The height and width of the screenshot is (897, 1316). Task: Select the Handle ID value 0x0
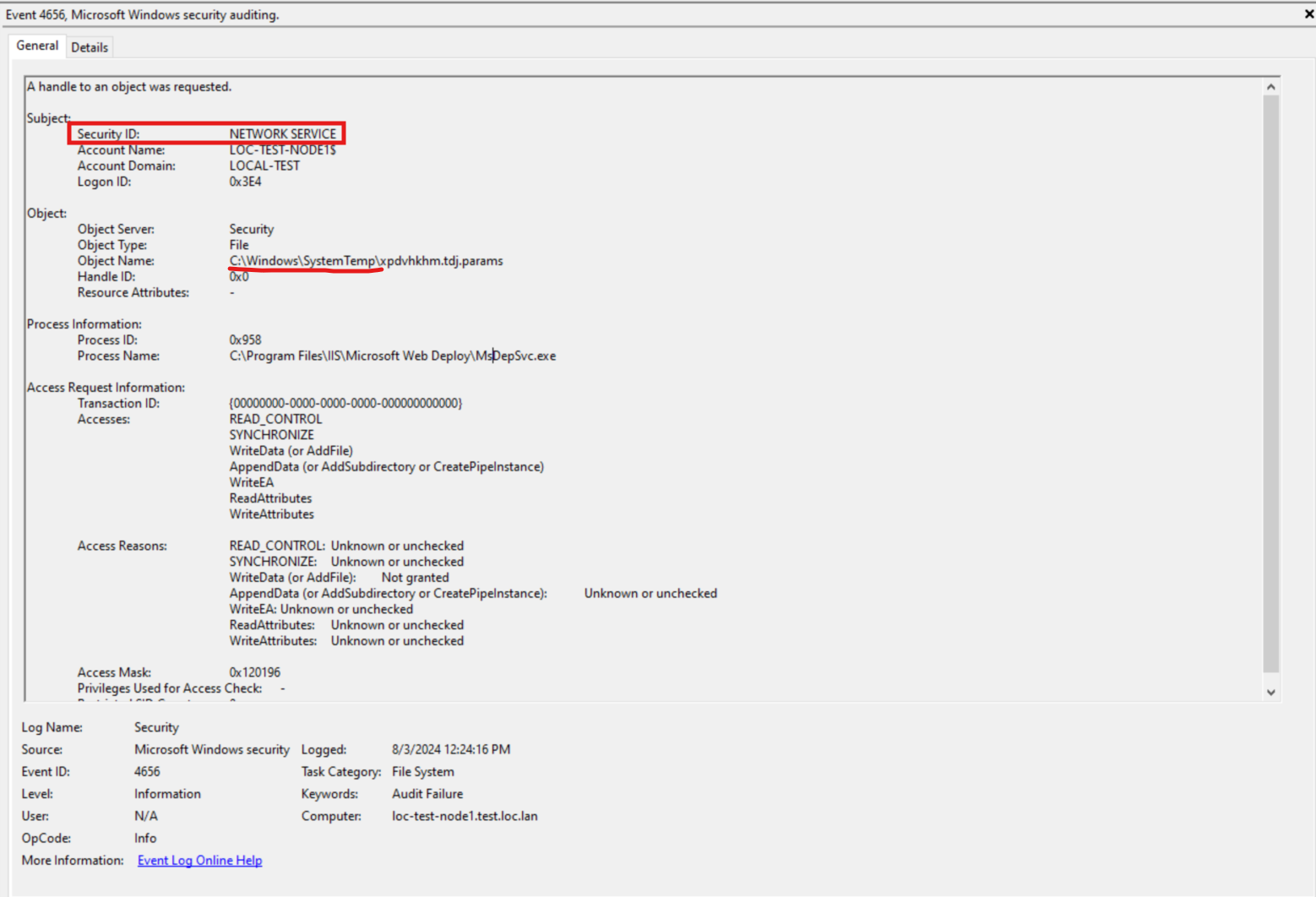point(239,276)
